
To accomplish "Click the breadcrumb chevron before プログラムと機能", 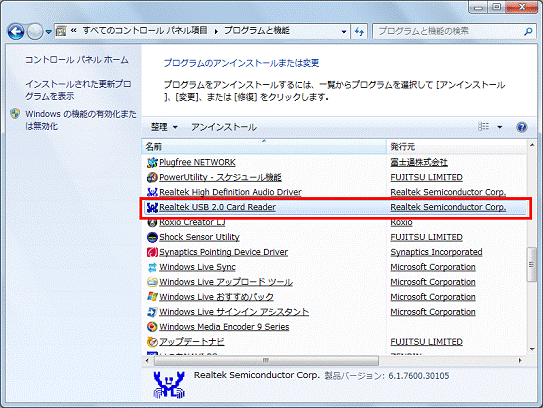I will coord(216,32).
